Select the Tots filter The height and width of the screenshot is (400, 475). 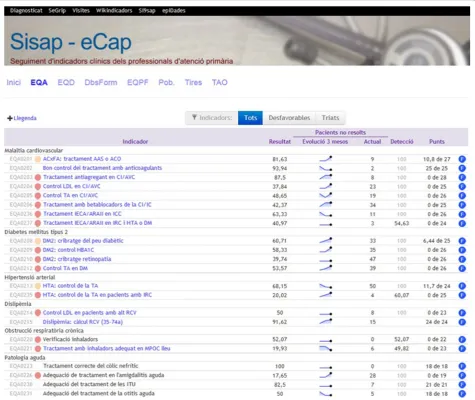250,118
